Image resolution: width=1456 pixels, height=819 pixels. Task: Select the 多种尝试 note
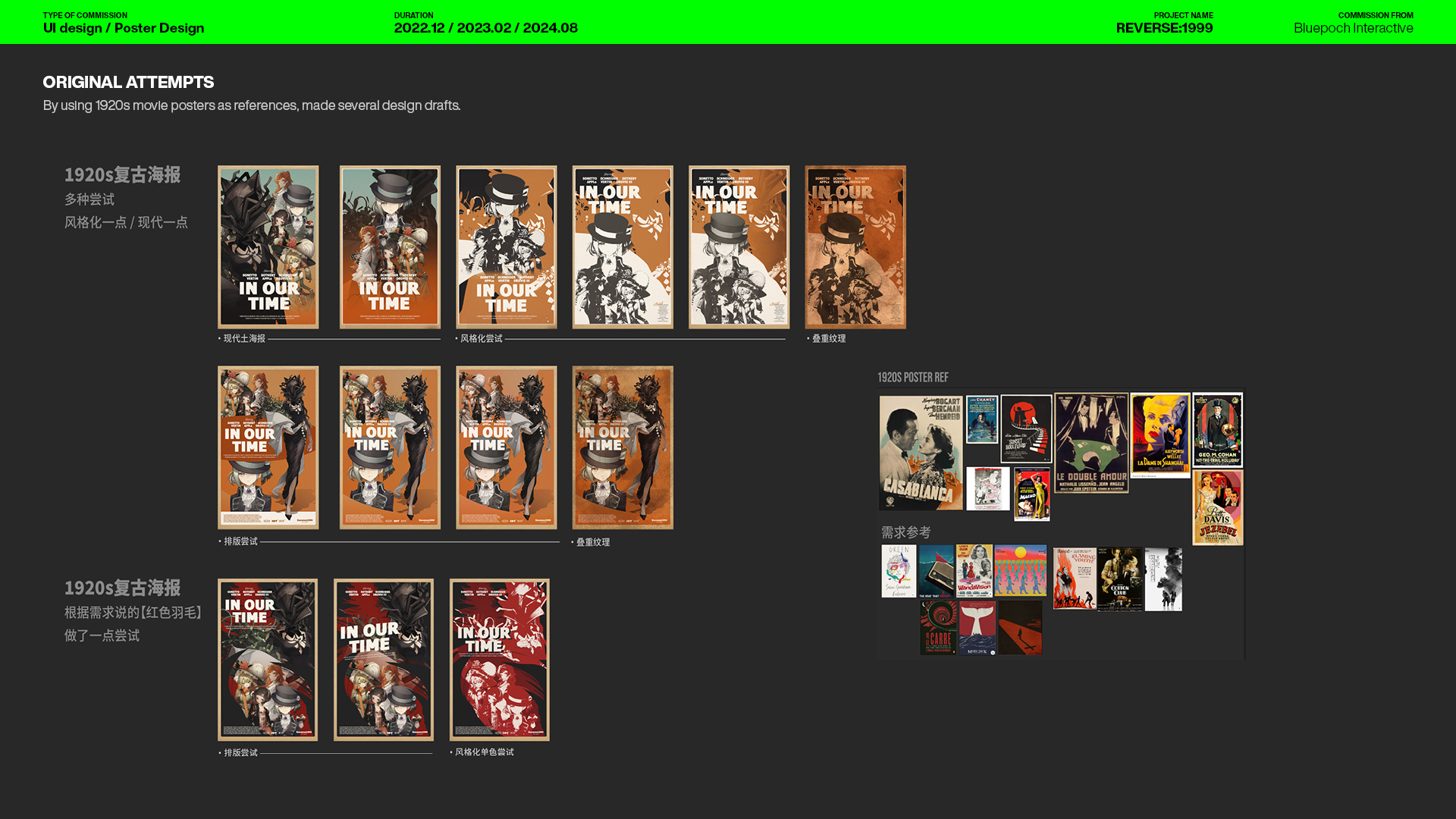pyautogui.click(x=89, y=199)
